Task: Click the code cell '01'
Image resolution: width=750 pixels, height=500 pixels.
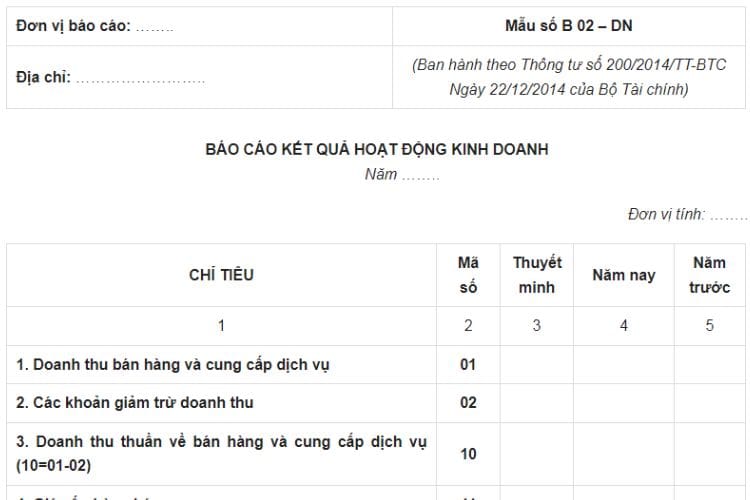Action: point(468,365)
